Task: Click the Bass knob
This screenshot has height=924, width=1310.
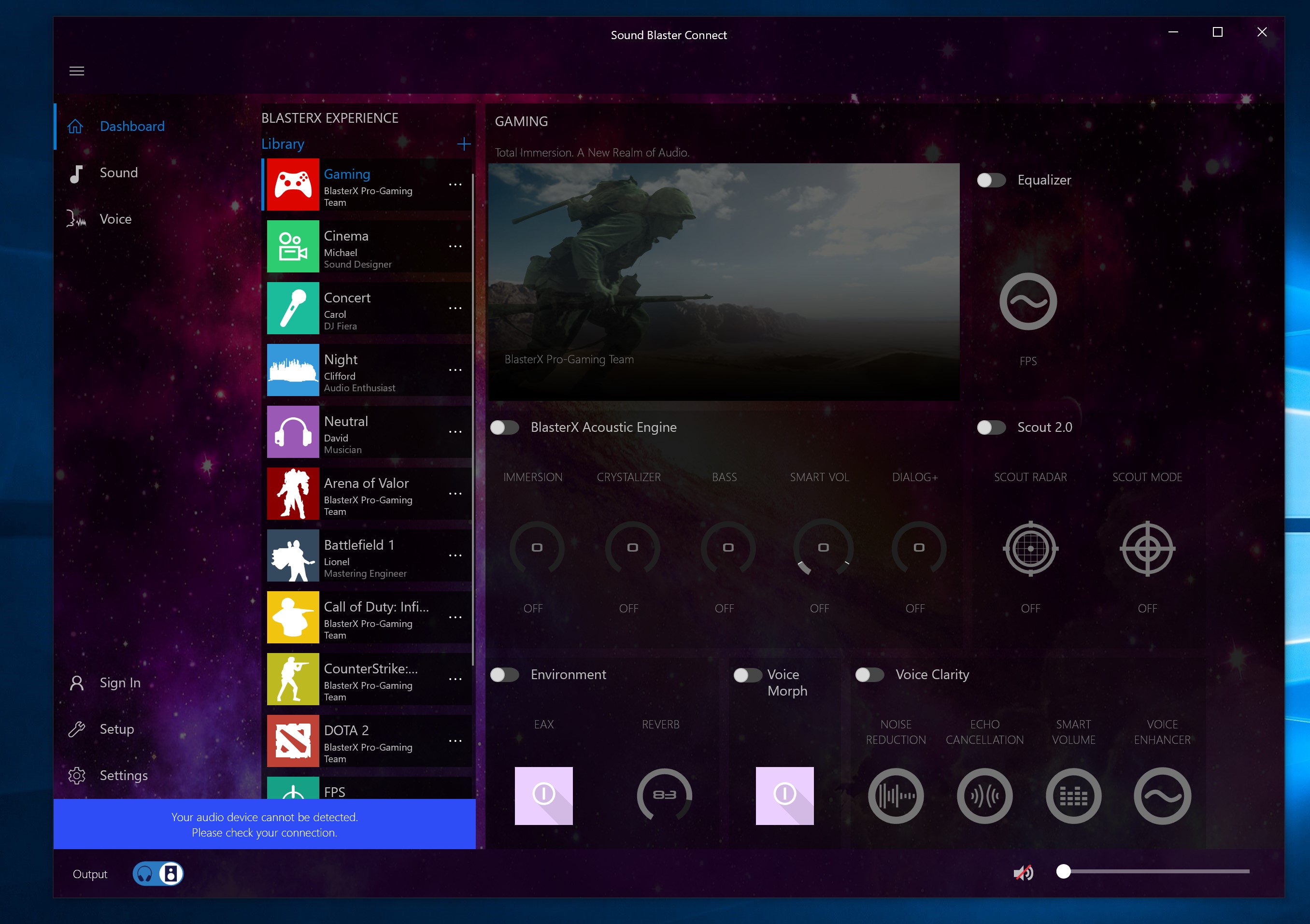Action: click(728, 548)
